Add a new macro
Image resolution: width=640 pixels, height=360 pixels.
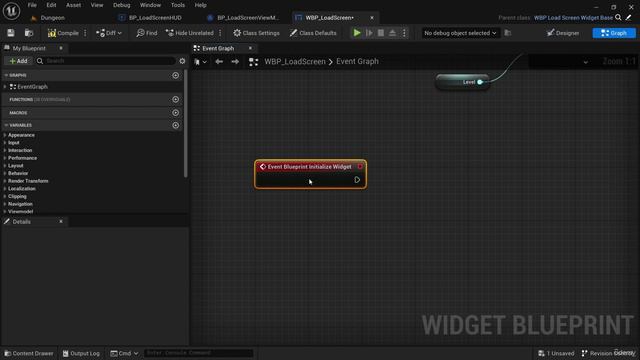[176, 113]
